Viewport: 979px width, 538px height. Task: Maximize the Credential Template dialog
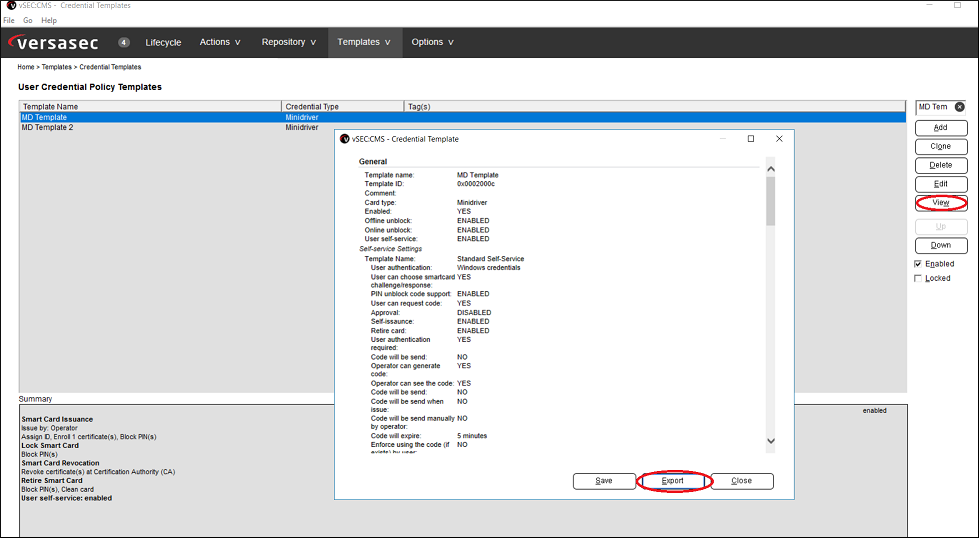pyautogui.click(x=751, y=139)
